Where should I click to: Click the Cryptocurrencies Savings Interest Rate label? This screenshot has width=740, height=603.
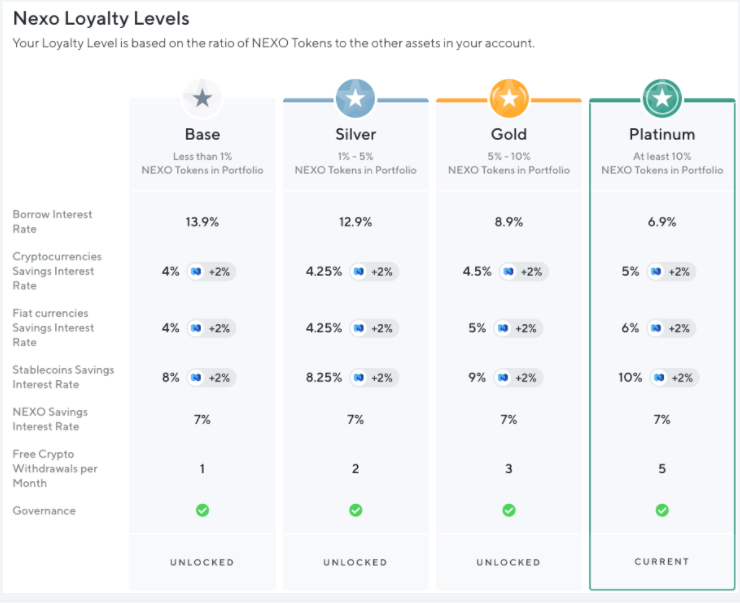[x=57, y=271]
